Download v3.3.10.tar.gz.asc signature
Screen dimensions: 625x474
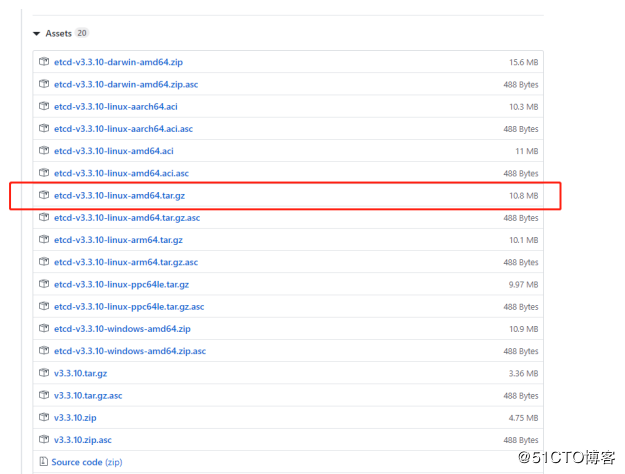[88, 395]
